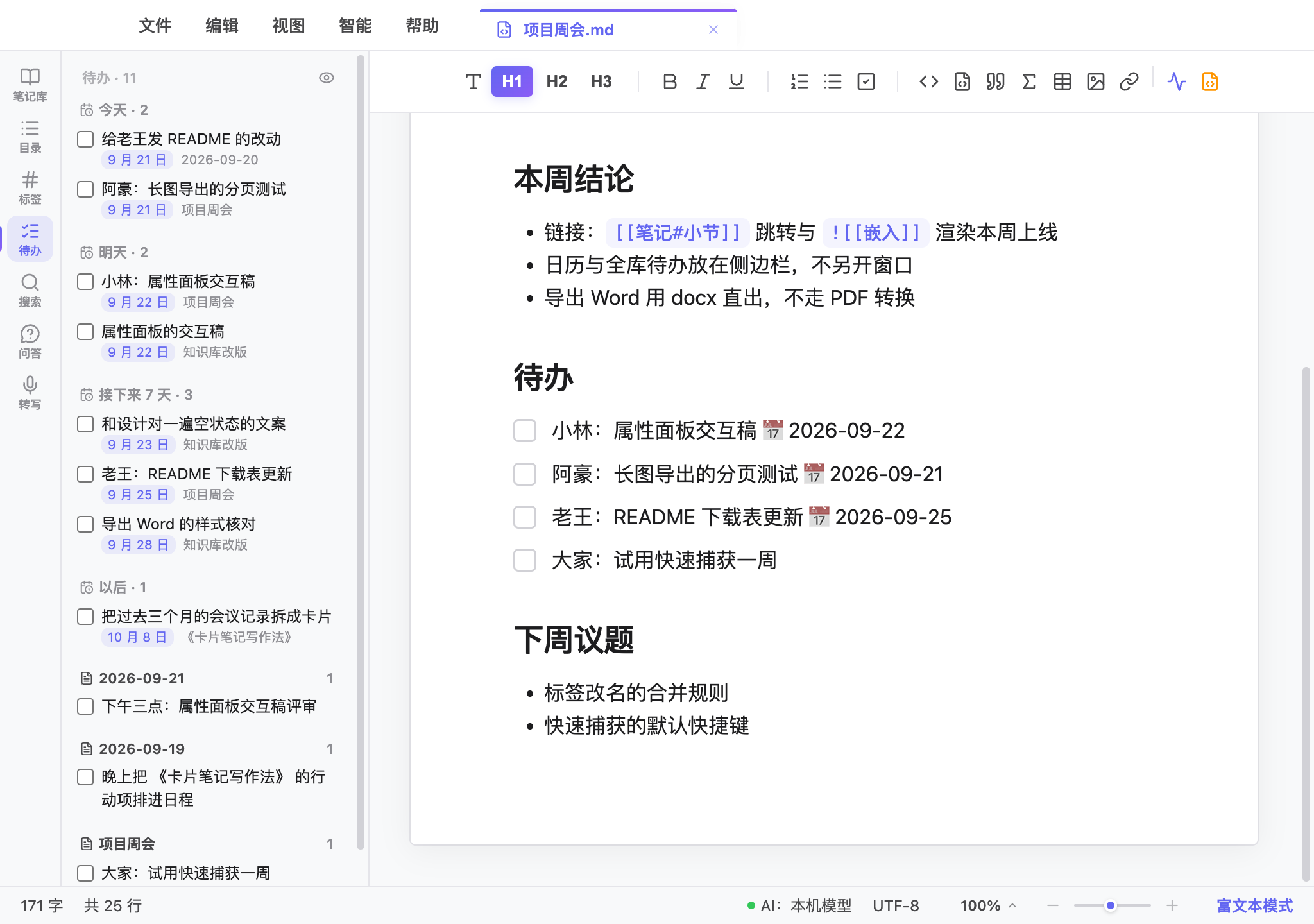Collapse the 以后 · 1 todo group
The image size is (1314, 924).
(114, 587)
